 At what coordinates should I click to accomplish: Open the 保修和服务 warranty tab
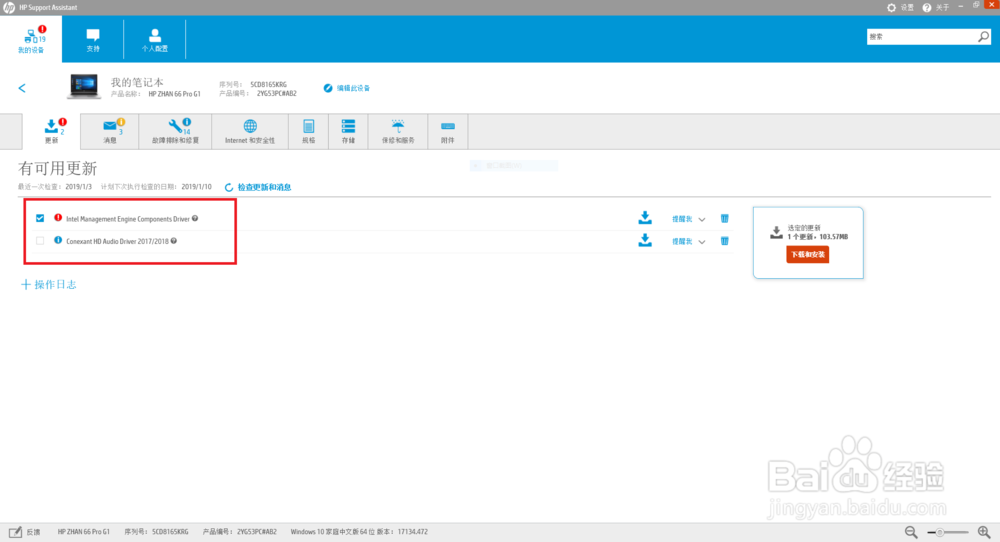coord(398,131)
